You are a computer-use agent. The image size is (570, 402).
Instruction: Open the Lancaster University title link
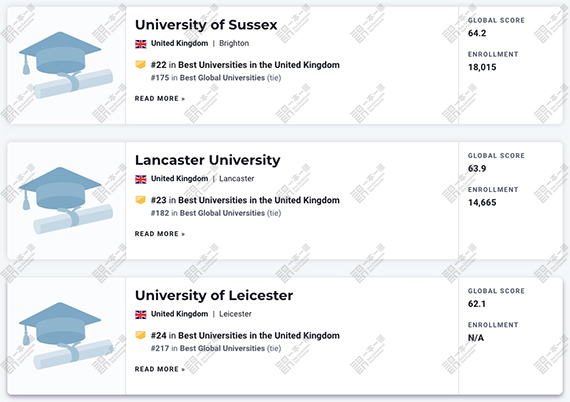(x=208, y=160)
